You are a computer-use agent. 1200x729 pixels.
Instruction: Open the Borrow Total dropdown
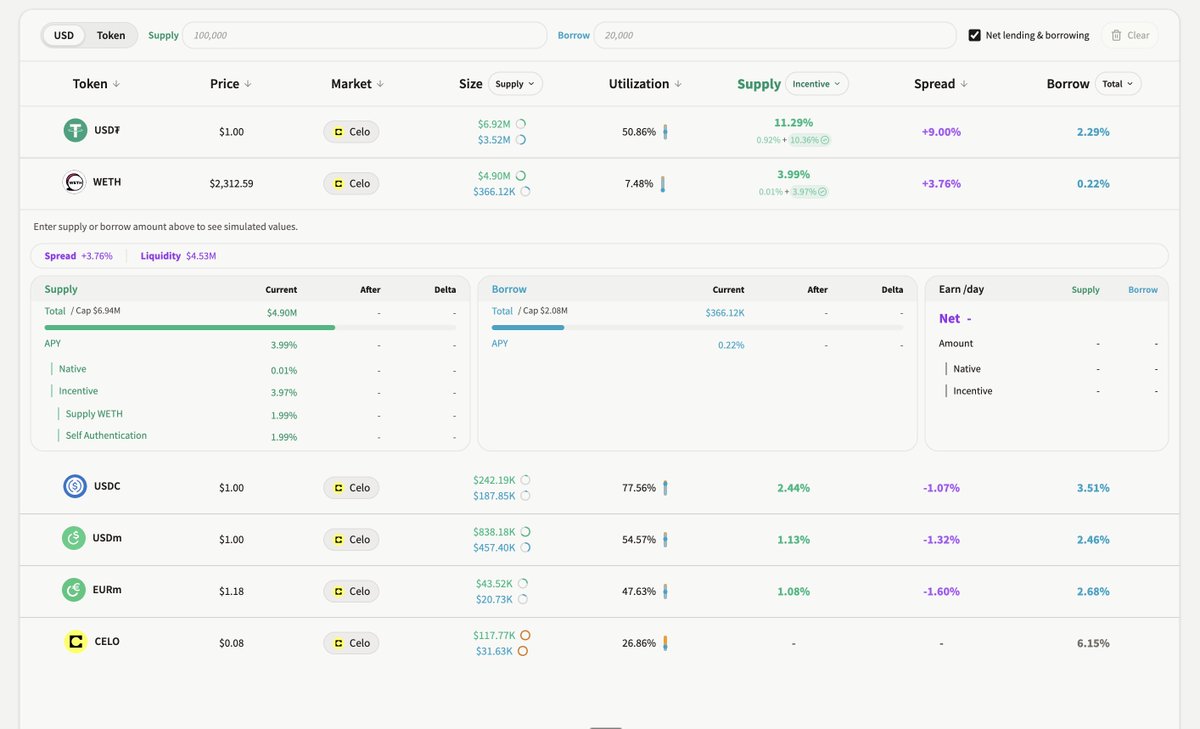pos(1118,84)
